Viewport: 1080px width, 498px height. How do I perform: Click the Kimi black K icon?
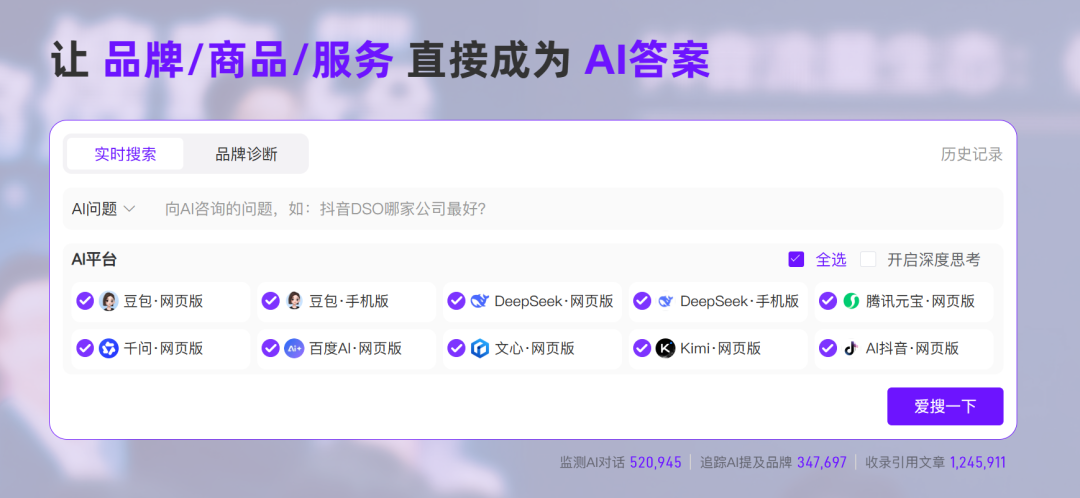point(666,348)
